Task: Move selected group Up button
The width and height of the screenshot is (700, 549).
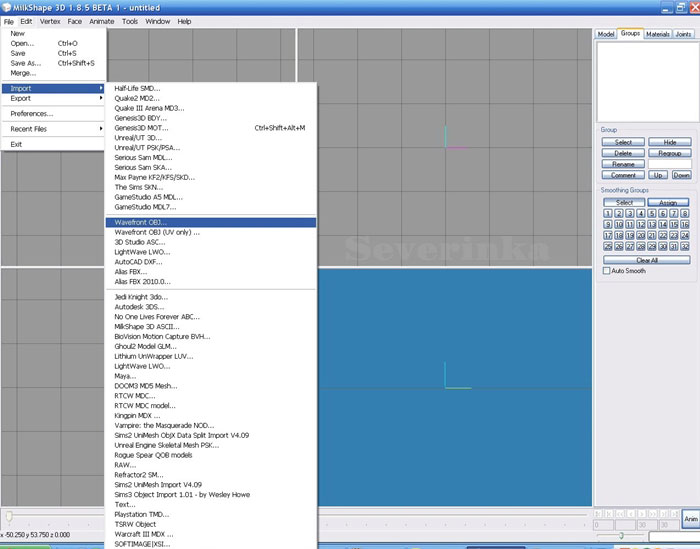Action: 659,175
